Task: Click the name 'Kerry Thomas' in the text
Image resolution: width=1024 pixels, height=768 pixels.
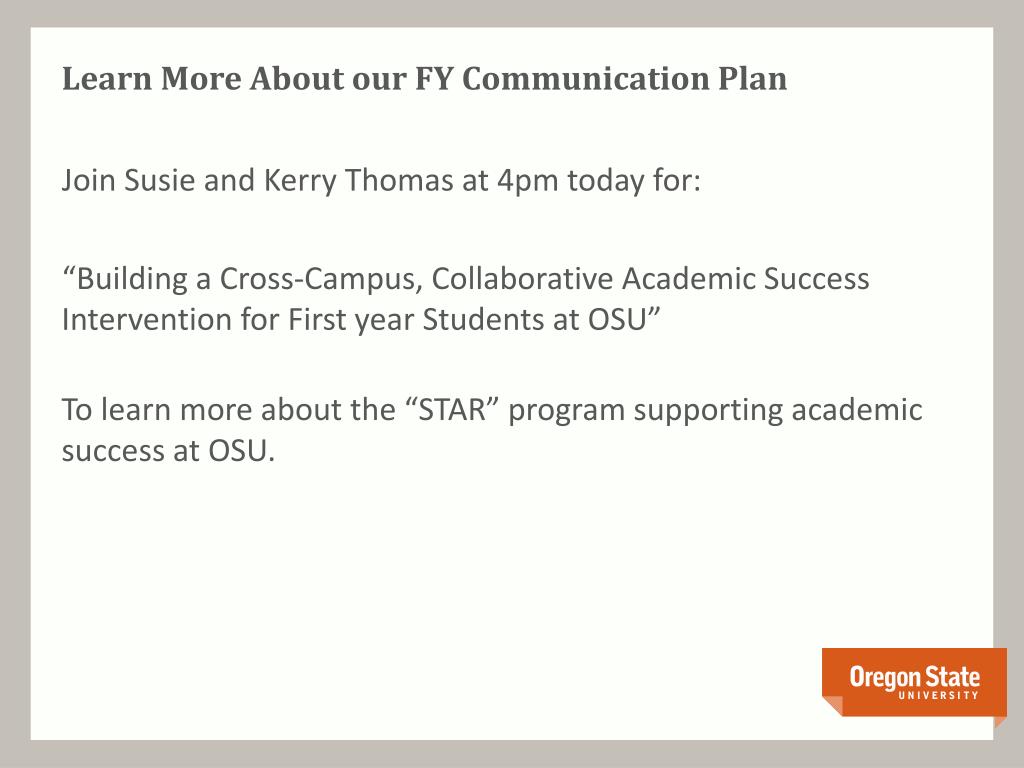Action: (358, 181)
